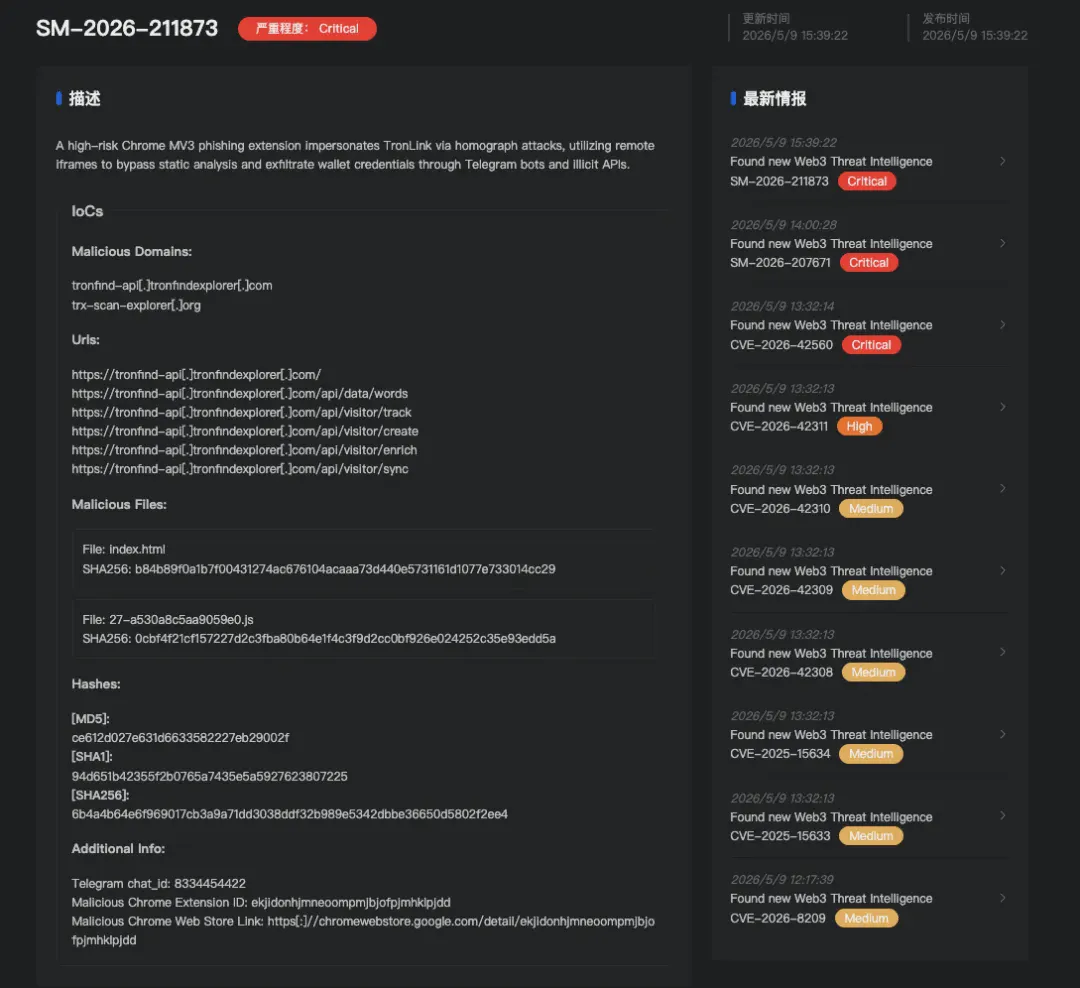This screenshot has width=1080, height=988.
Task: Click the Malicious Chrome Web Store Link
Action: (x=363, y=930)
